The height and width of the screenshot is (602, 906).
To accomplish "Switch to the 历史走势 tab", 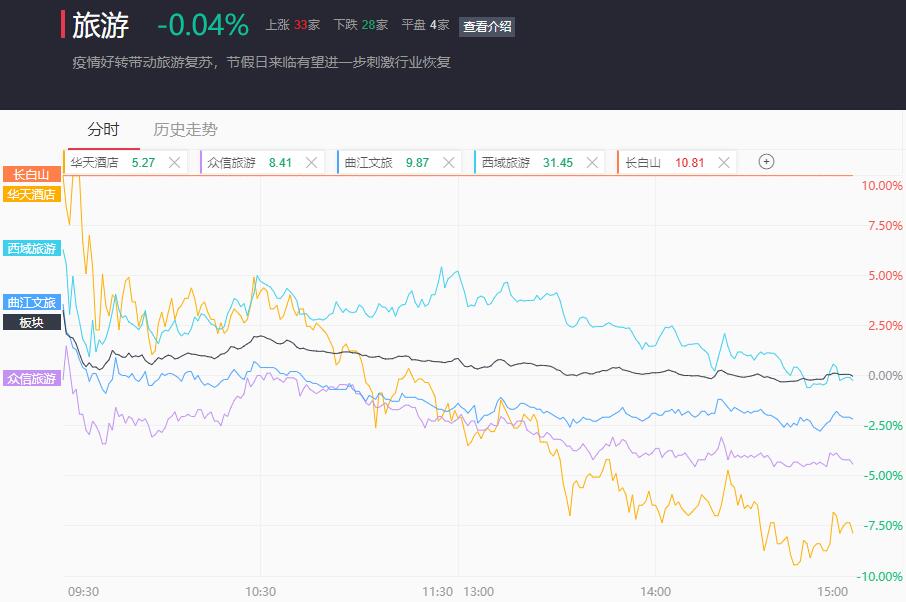I will (185, 129).
